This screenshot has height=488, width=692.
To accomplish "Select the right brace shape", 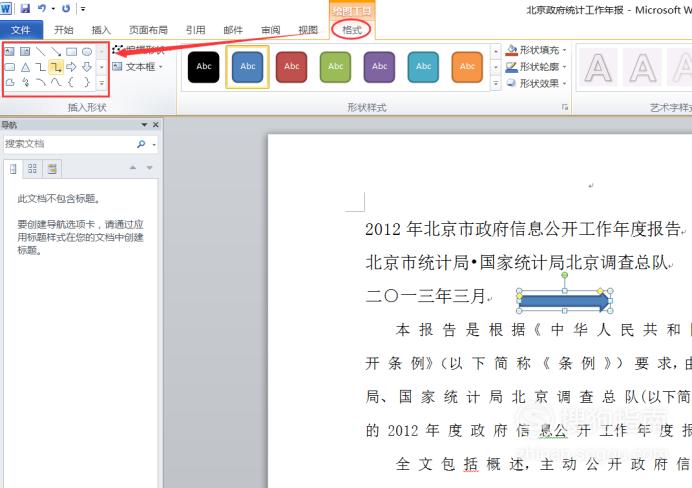I will point(87,82).
